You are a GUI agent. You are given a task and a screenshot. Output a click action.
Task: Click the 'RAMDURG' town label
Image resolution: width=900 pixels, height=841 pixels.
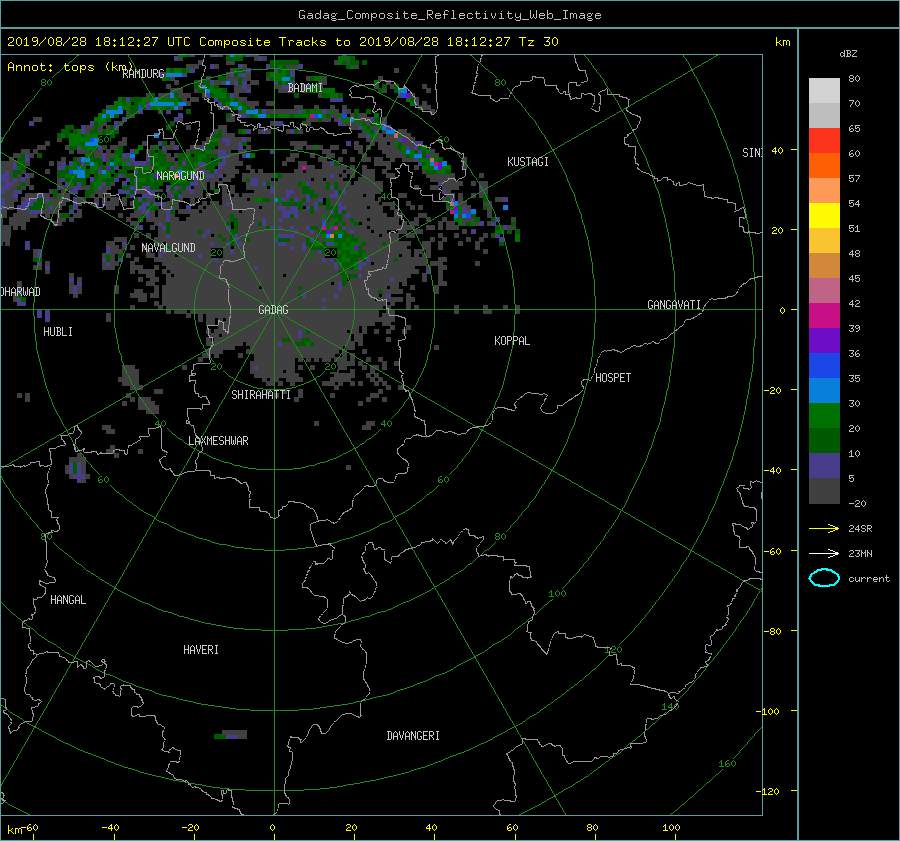click(x=143, y=73)
